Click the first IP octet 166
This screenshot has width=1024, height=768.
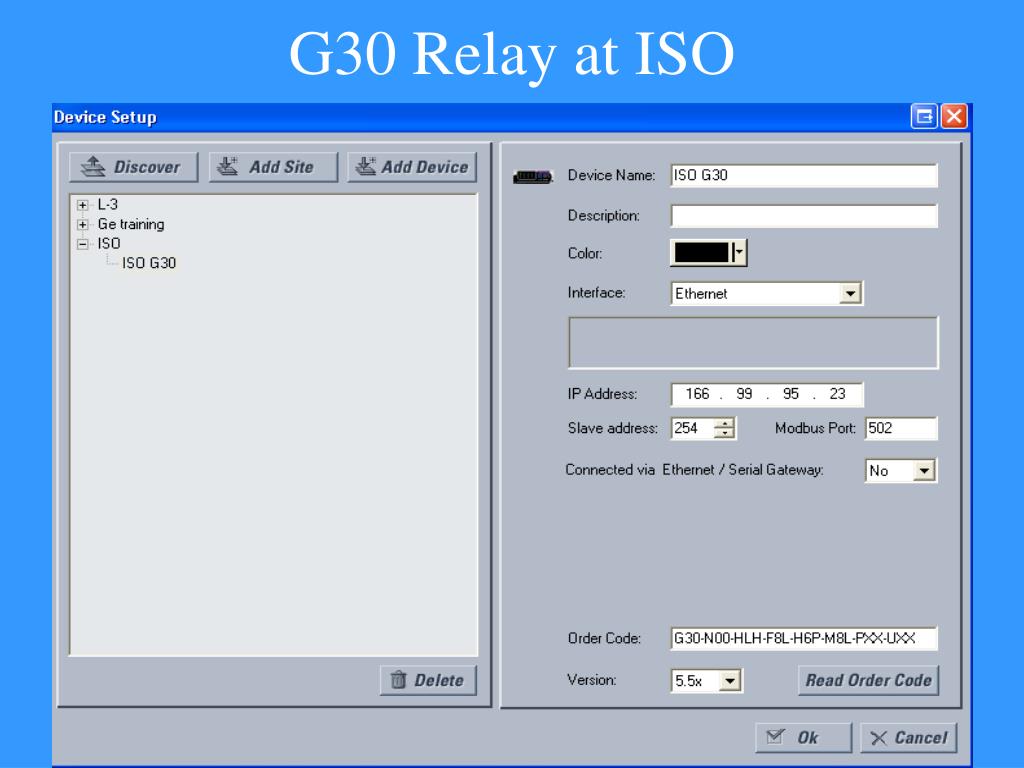click(x=697, y=394)
